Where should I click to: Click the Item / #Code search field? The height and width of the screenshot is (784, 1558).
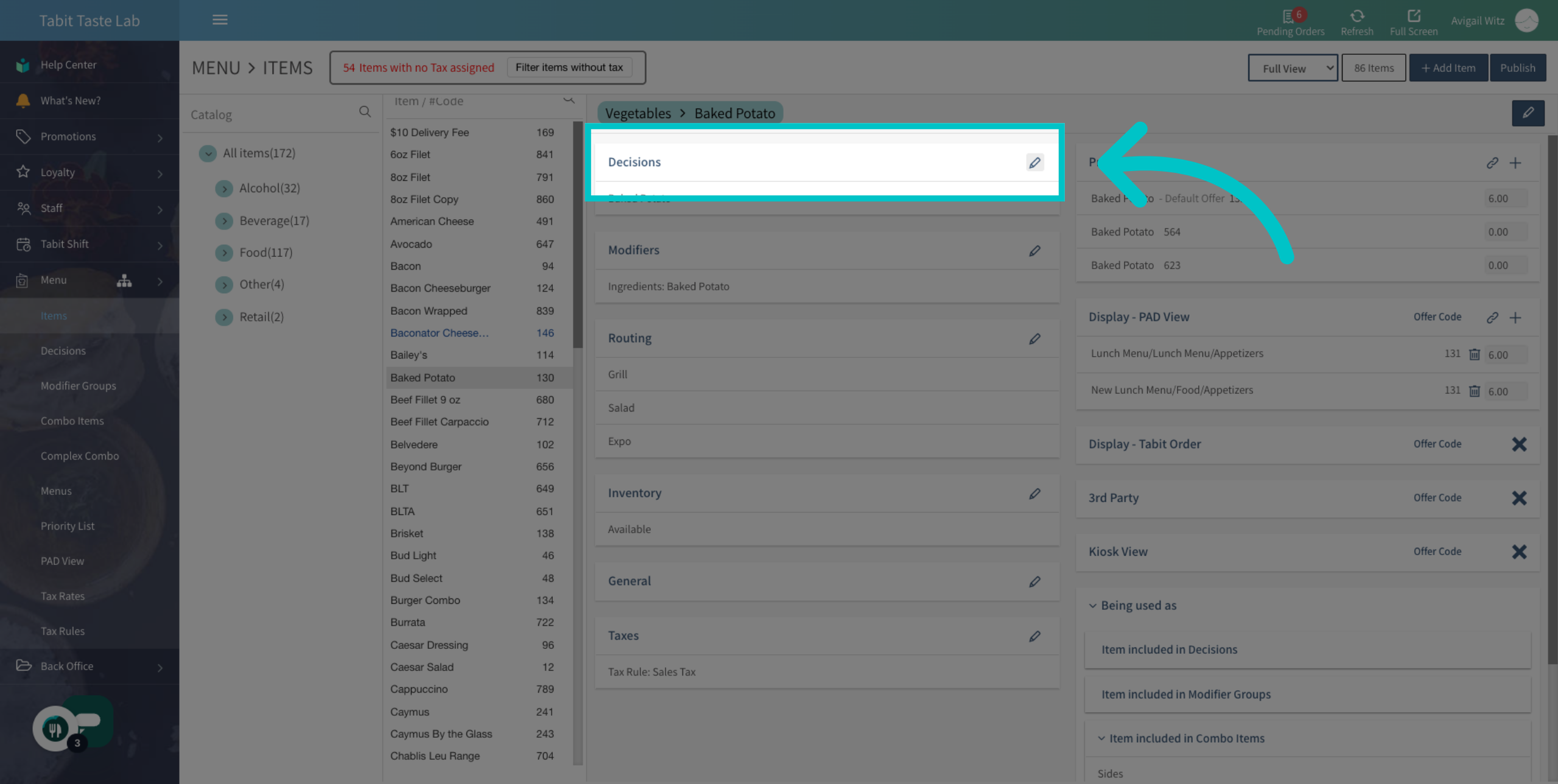(x=475, y=102)
